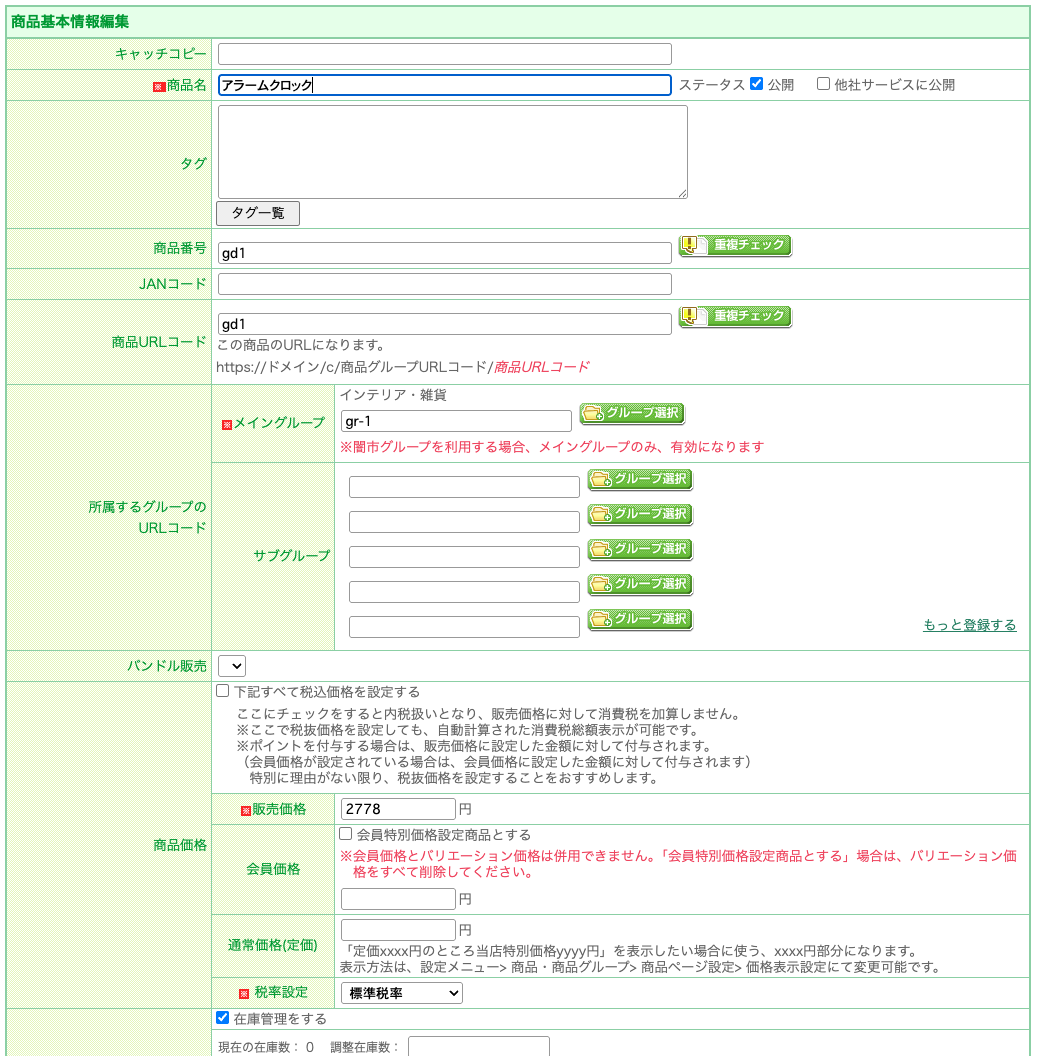This screenshot has width=1040, height=1056.
Task: Open グループ選択 for the second サブグループ row
Action: coord(640,515)
